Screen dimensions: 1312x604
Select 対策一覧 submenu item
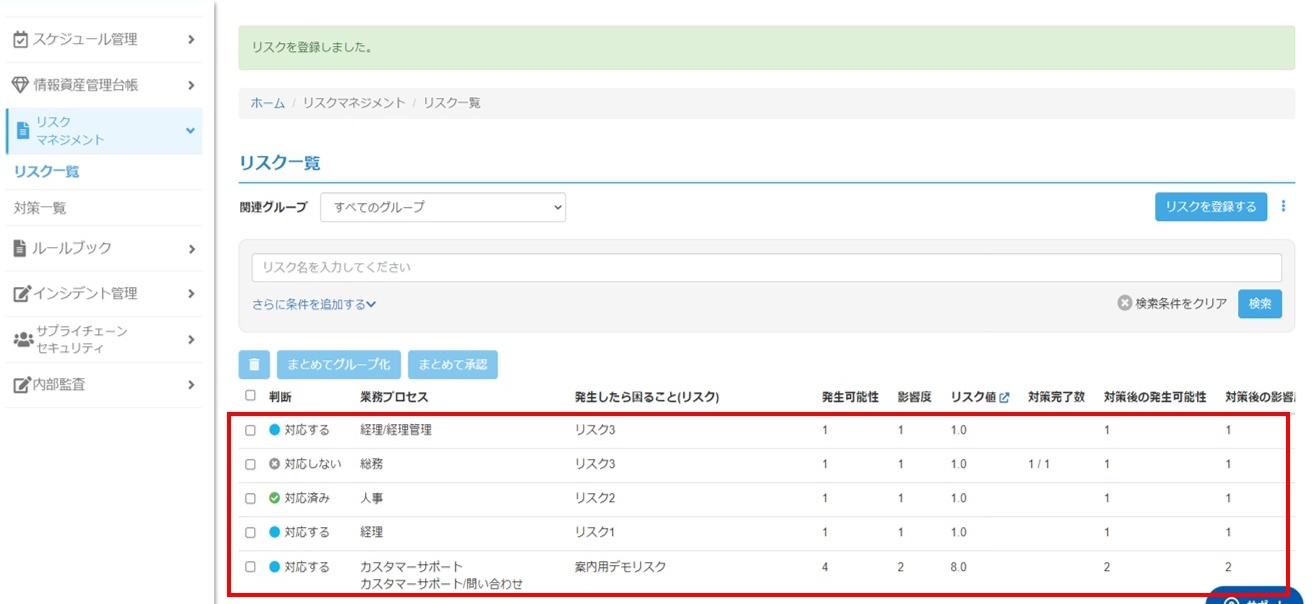[40, 209]
